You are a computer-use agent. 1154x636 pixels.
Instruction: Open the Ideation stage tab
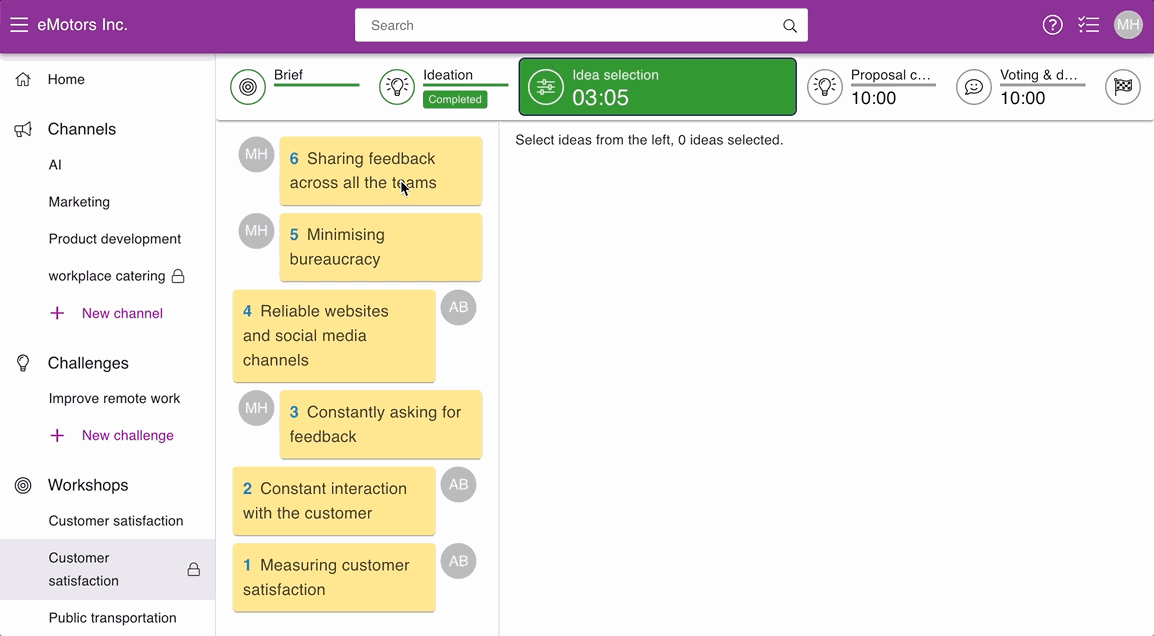click(443, 87)
